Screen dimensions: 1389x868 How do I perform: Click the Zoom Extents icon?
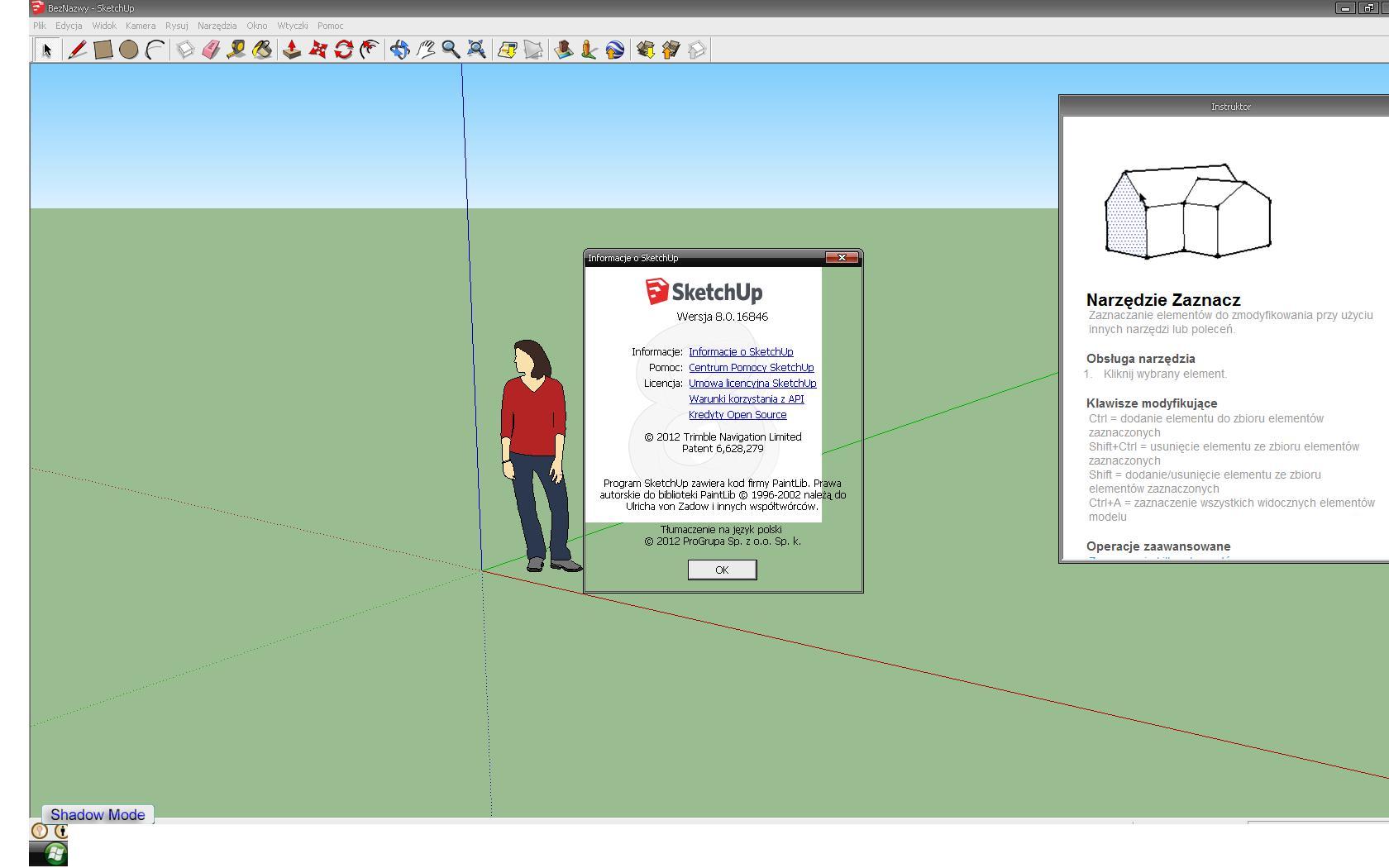pos(476,50)
